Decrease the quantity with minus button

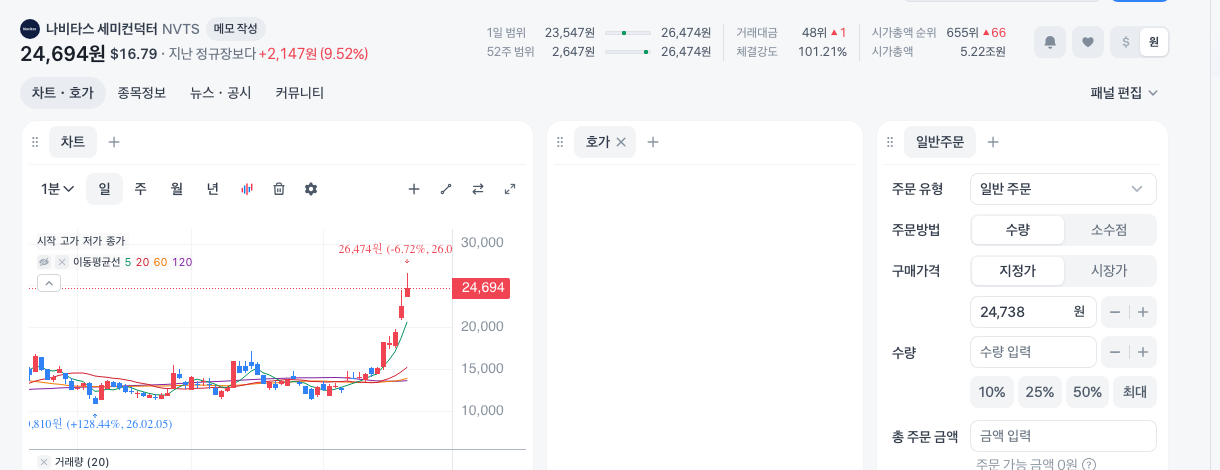click(1115, 352)
